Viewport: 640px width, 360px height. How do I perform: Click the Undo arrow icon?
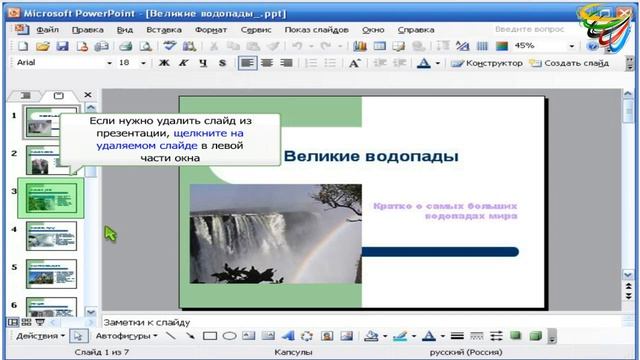pyautogui.click(x=297, y=46)
